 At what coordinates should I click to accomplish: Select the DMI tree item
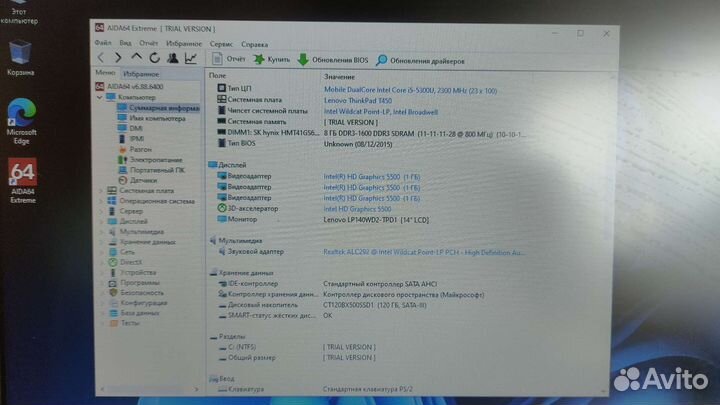pos(130,128)
